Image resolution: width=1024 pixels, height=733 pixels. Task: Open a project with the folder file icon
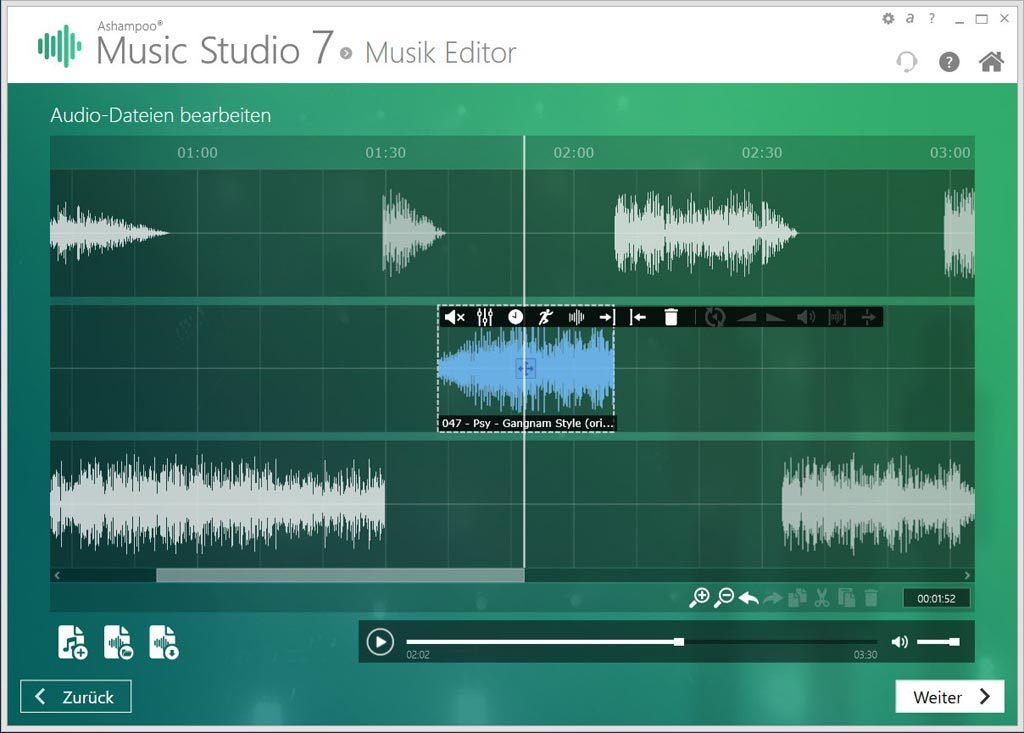coord(118,642)
